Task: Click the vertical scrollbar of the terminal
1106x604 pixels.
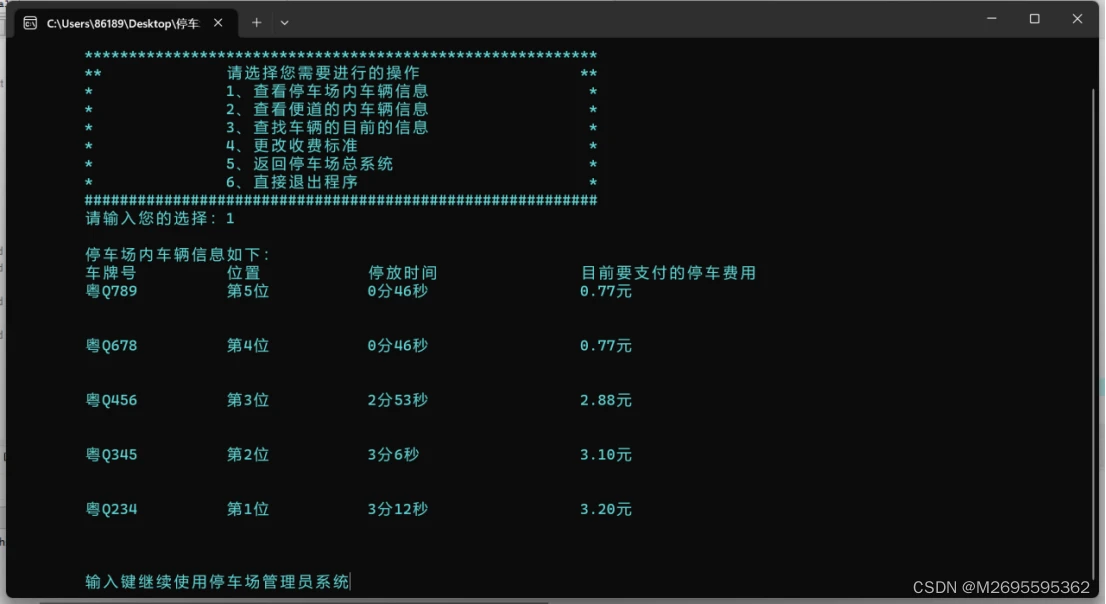Action: pos(1093,332)
